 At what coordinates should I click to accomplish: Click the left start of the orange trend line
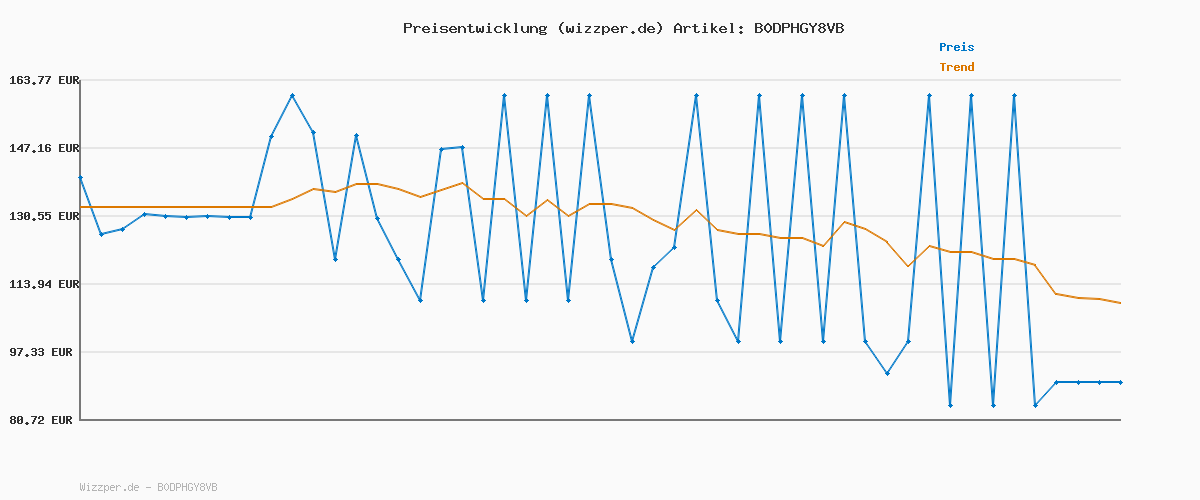(x=81, y=207)
